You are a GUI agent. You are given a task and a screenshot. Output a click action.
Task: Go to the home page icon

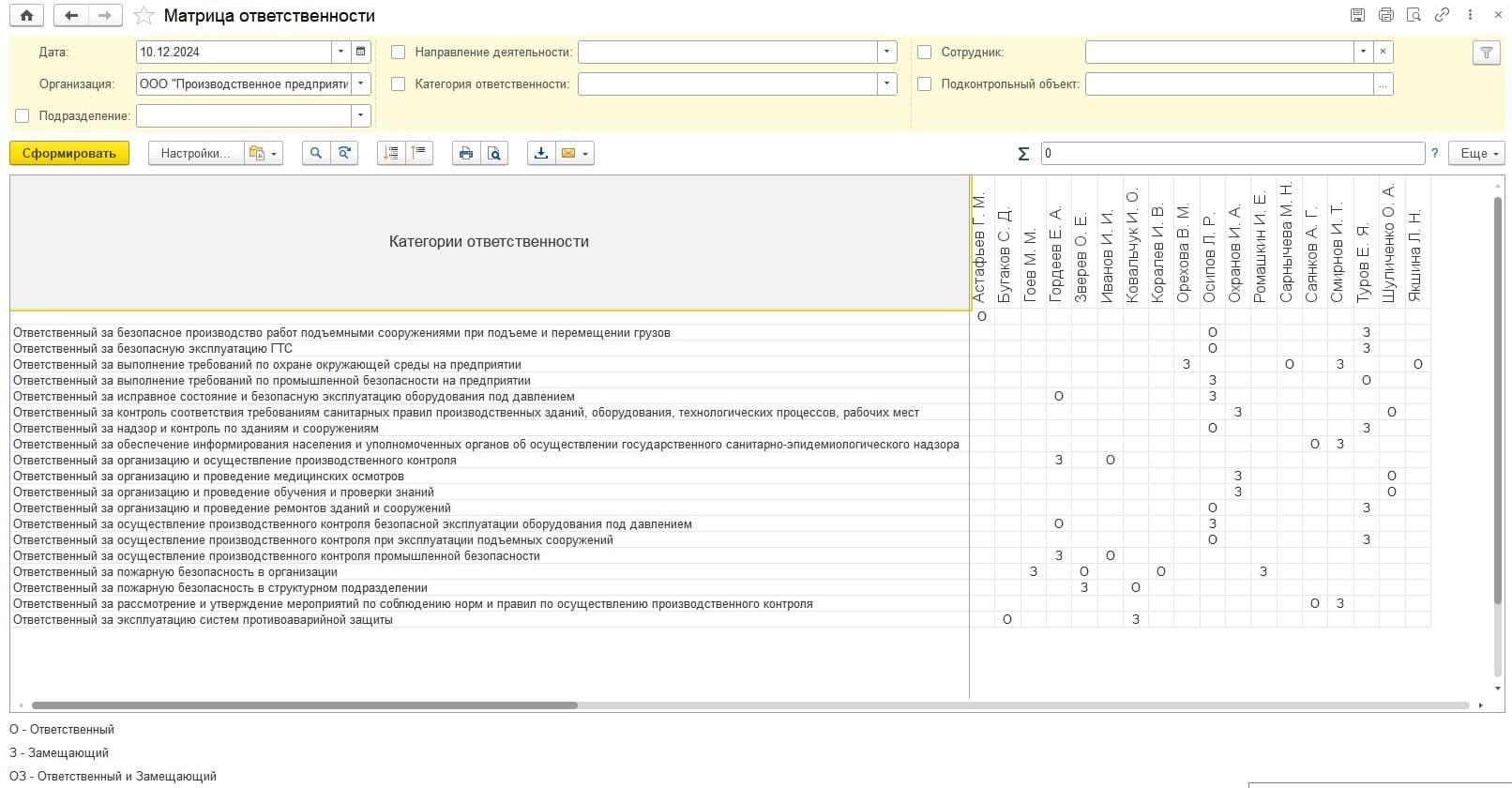[26, 15]
